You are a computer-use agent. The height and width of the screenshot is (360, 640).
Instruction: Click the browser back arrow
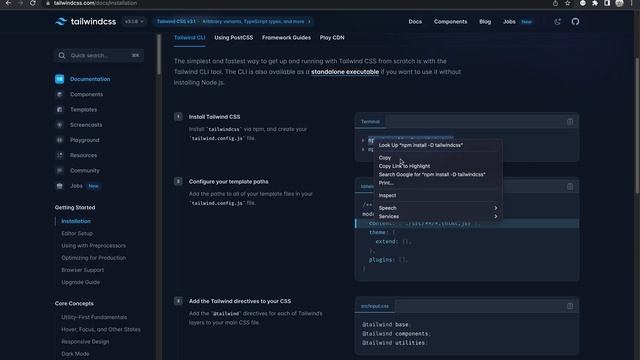pyautogui.click(x=8, y=3)
